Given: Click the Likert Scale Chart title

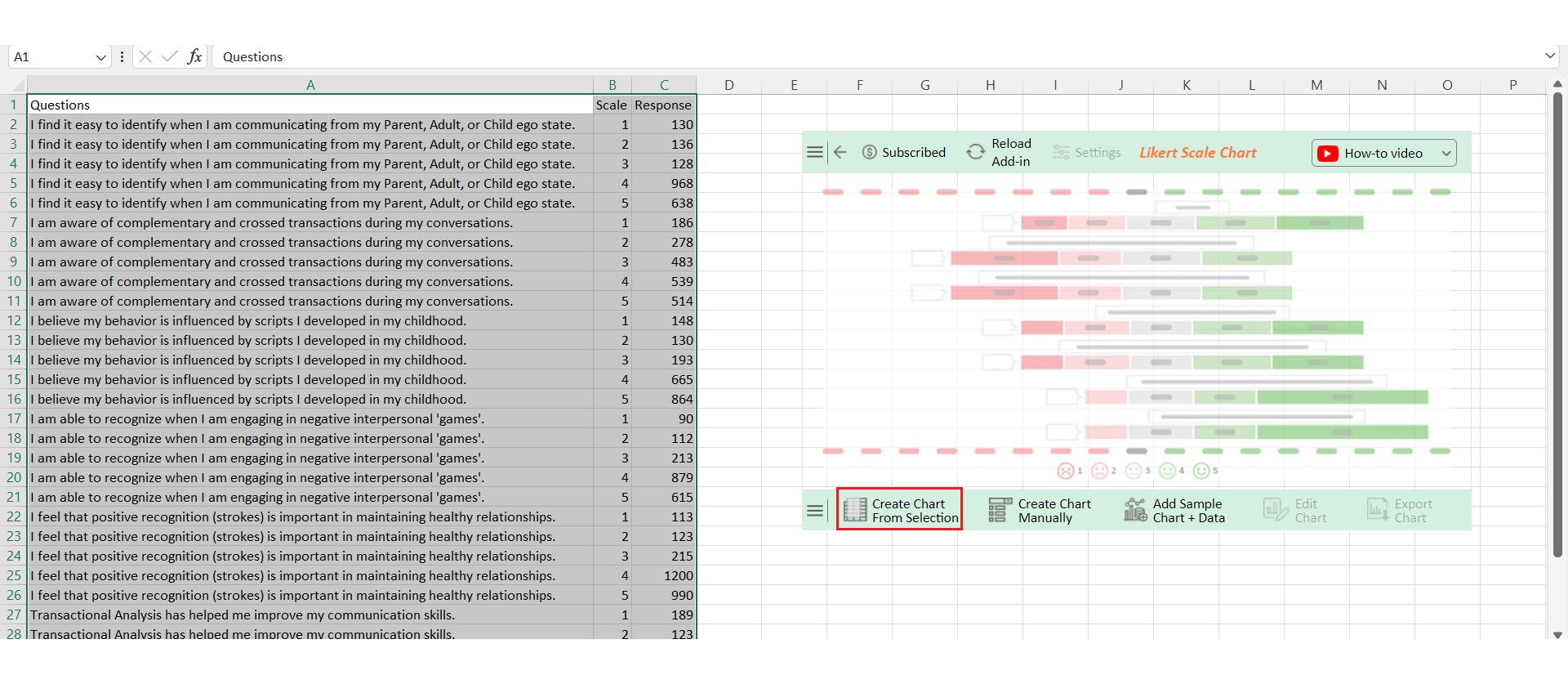Looking at the screenshot, I should coord(1197,153).
